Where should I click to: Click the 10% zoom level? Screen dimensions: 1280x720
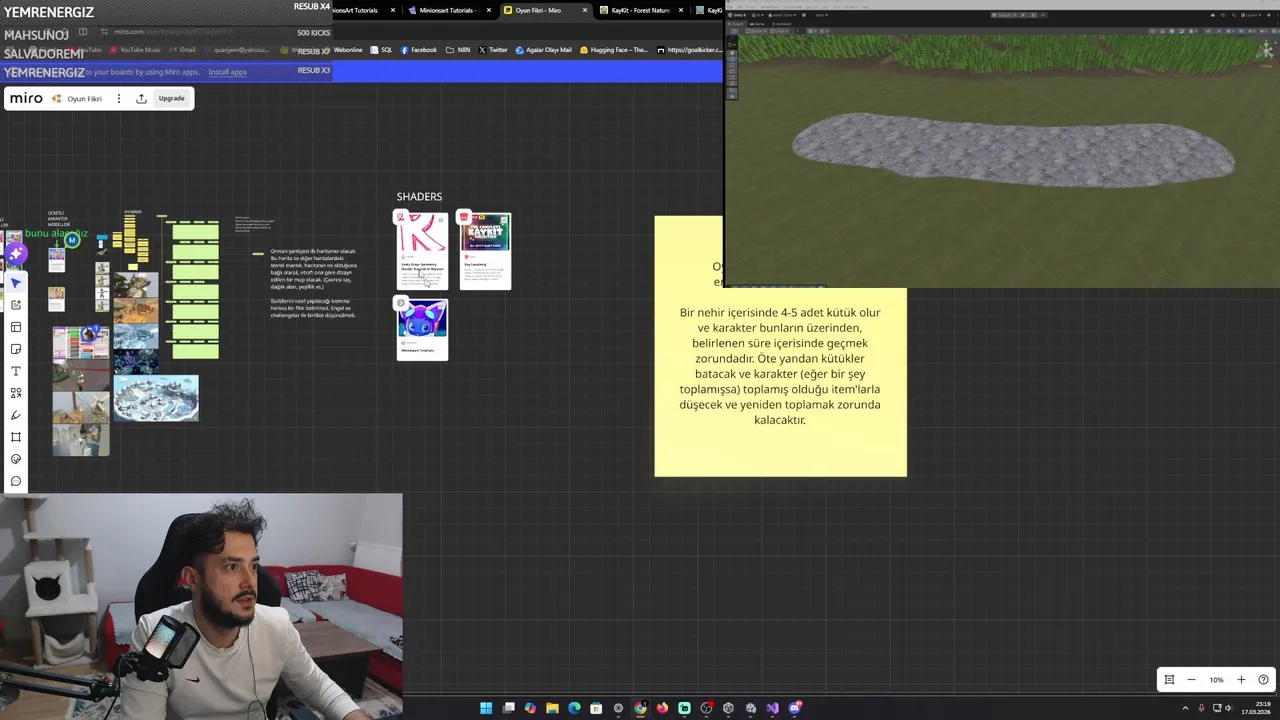click(x=1216, y=680)
